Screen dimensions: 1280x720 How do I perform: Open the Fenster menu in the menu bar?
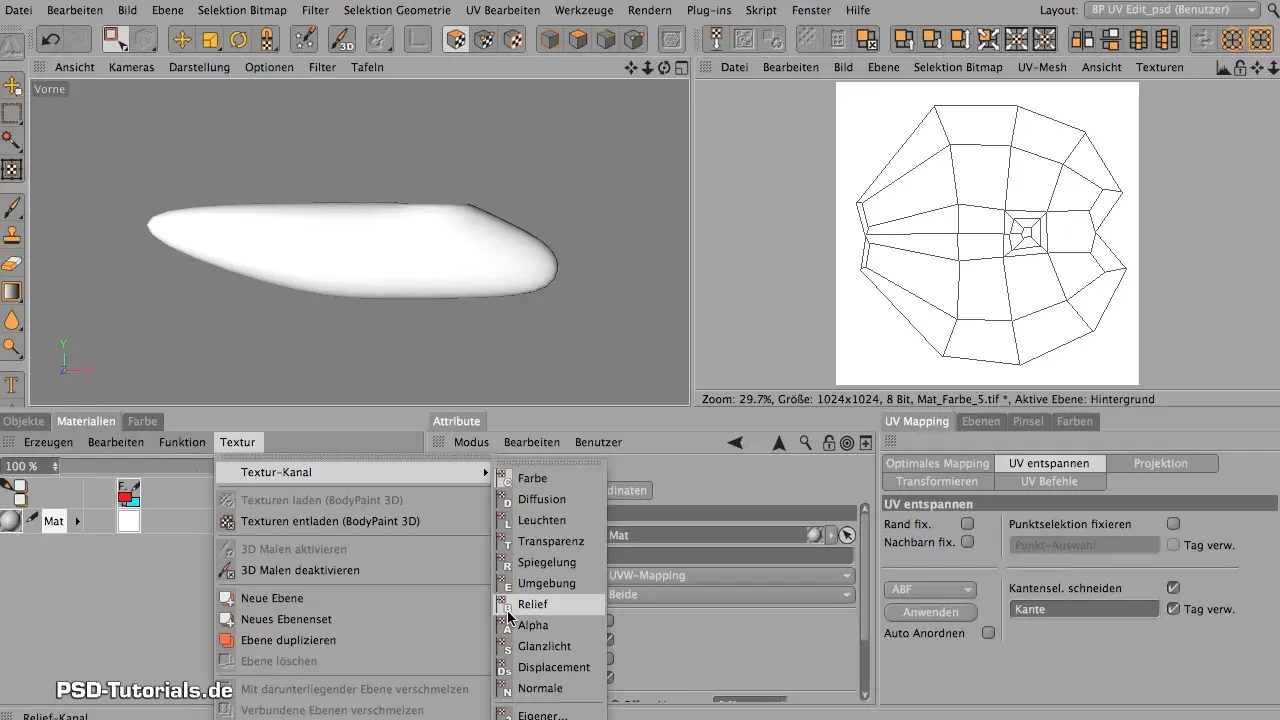[x=810, y=10]
